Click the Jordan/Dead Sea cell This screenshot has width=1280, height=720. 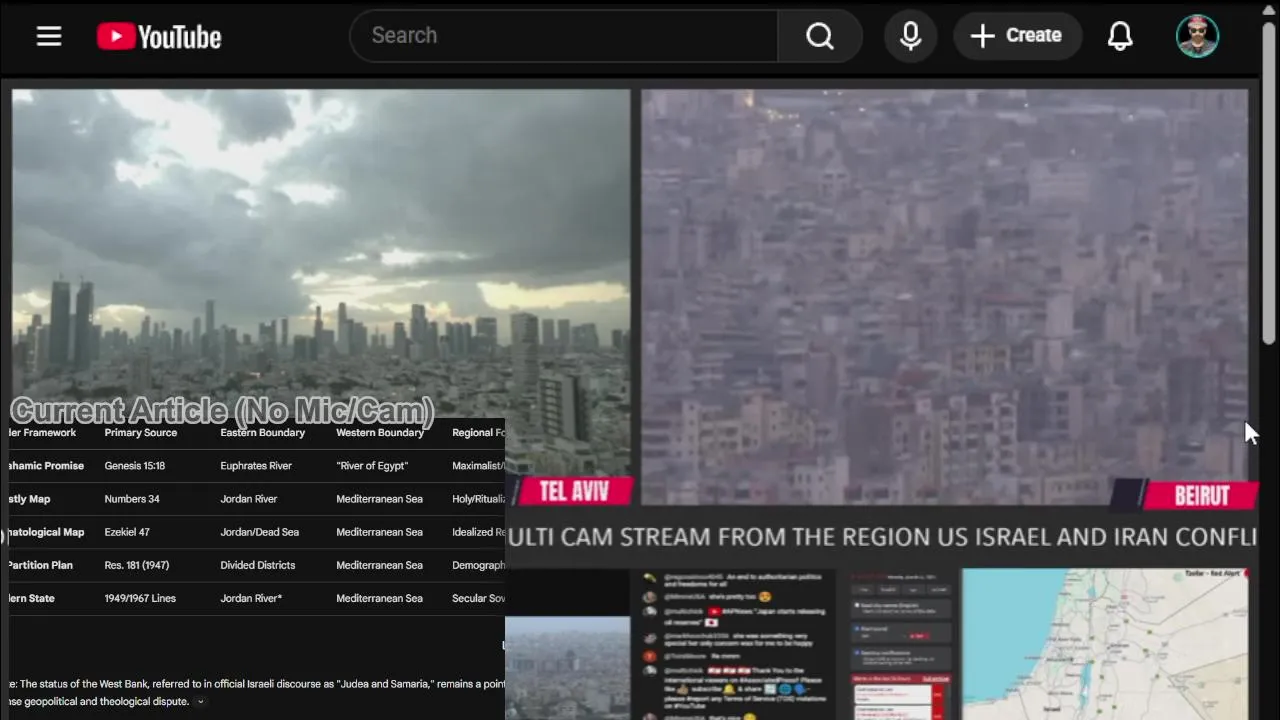(x=262, y=532)
